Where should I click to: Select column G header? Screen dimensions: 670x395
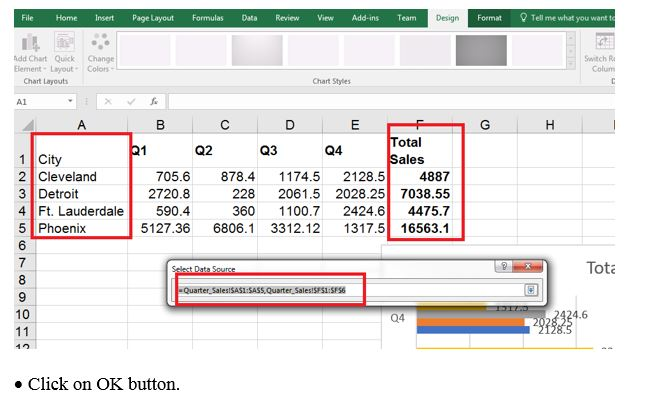pyautogui.click(x=485, y=125)
